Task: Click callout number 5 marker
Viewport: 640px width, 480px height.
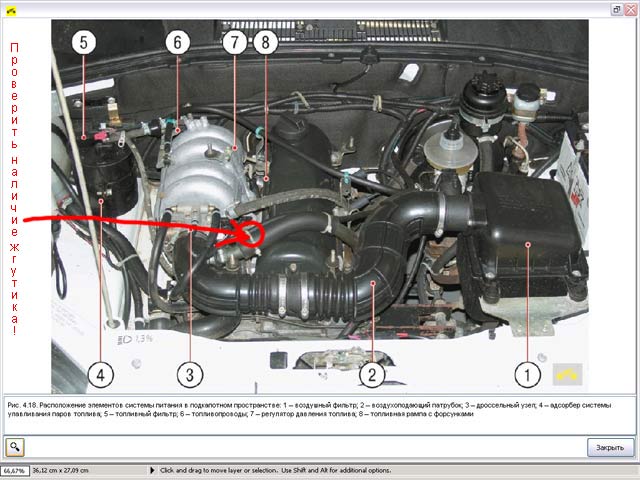Action: point(83,42)
